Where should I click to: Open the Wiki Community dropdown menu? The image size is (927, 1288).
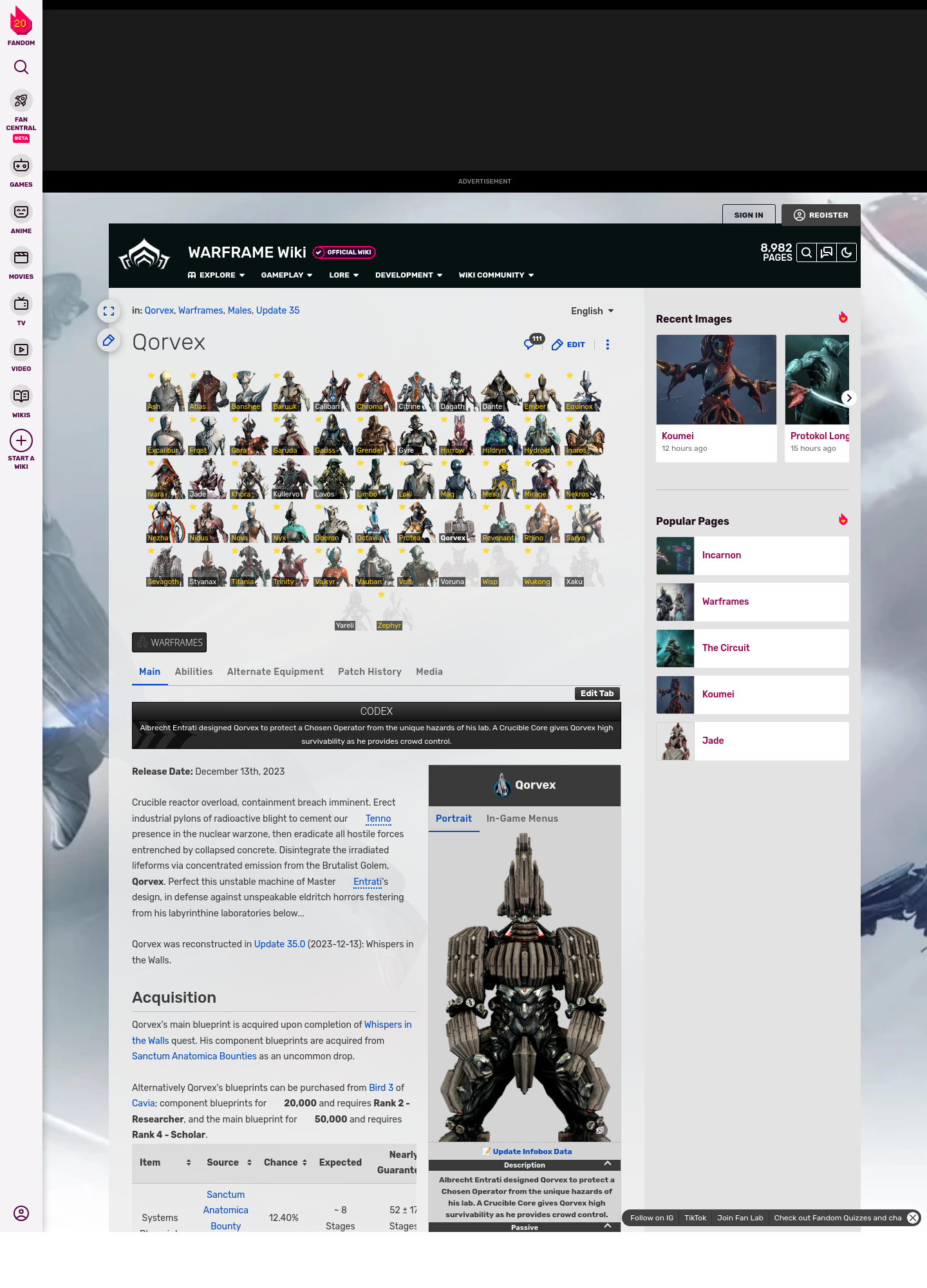pyautogui.click(x=496, y=275)
